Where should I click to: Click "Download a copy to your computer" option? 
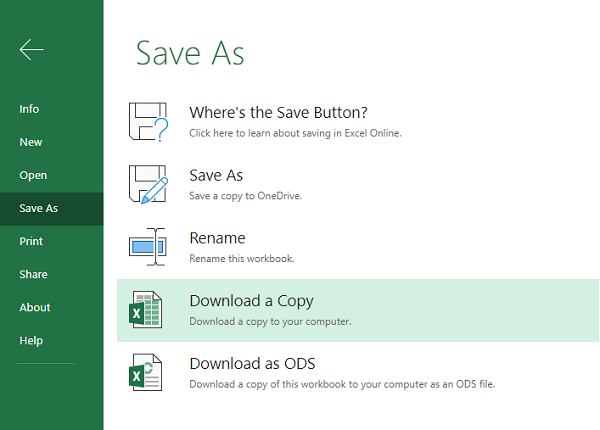click(270, 321)
